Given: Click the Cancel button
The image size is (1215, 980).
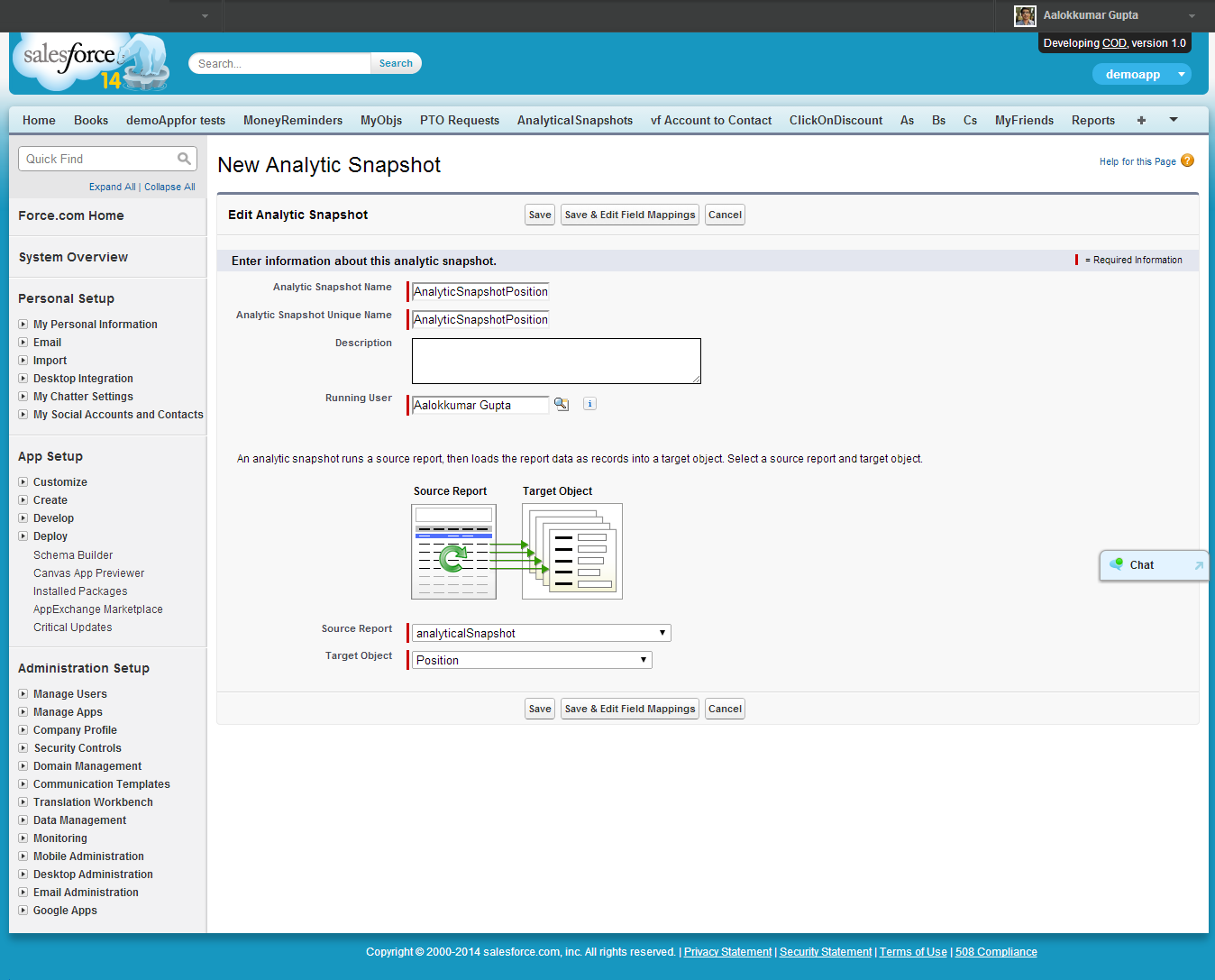Looking at the screenshot, I should (x=725, y=215).
